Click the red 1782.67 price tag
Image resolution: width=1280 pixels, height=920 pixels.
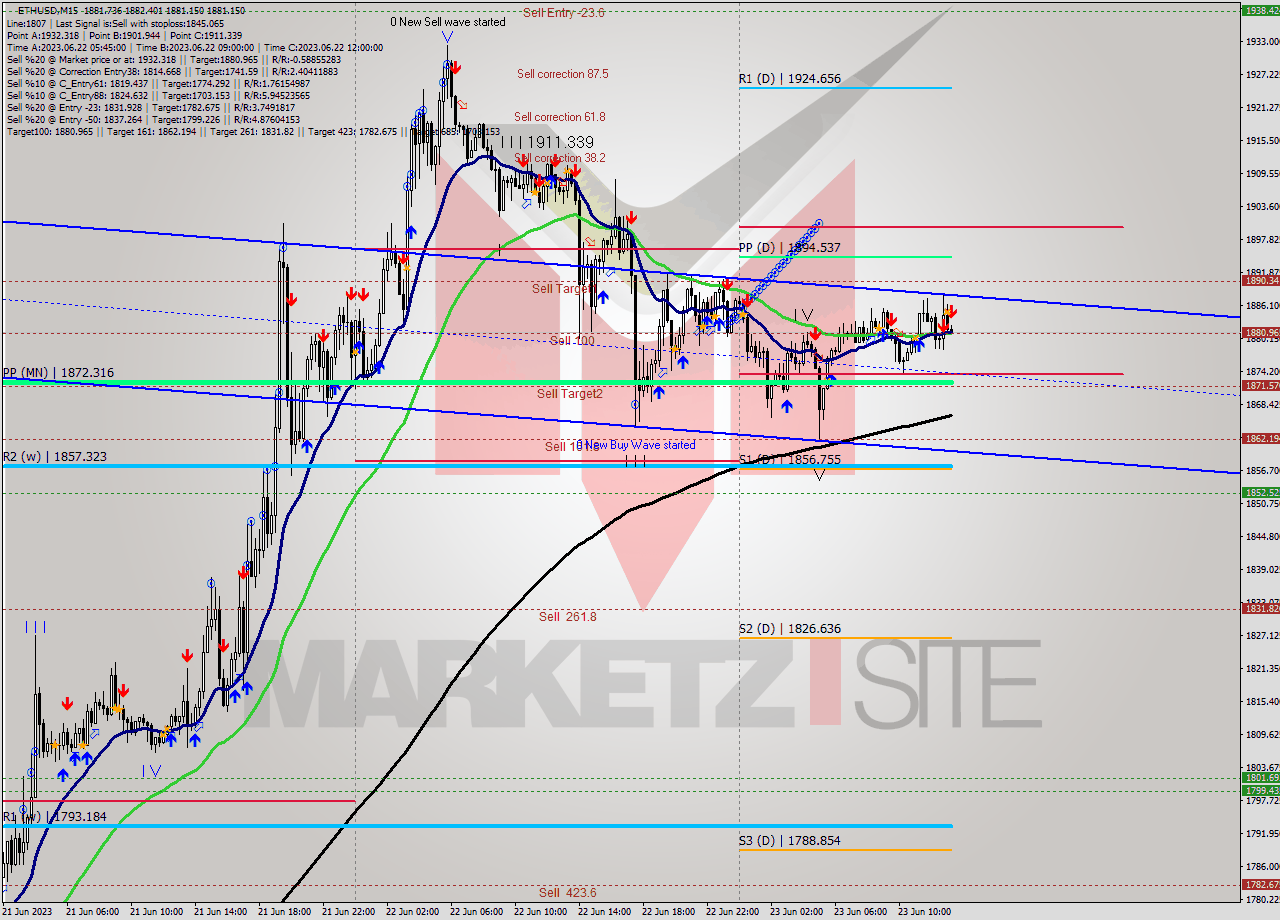click(1260, 885)
